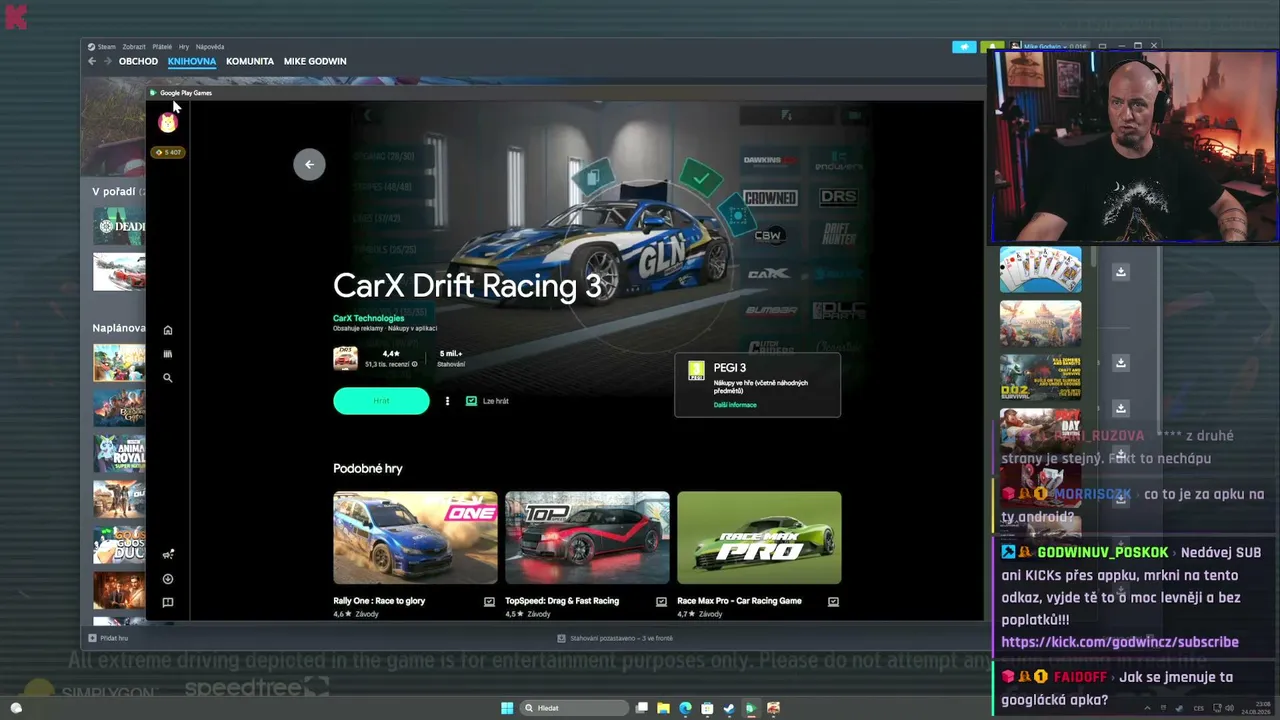Open the TopSpeed: Drag & Fast Racing thumbnail
This screenshot has height=720, width=1280.
click(x=587, y=538)
